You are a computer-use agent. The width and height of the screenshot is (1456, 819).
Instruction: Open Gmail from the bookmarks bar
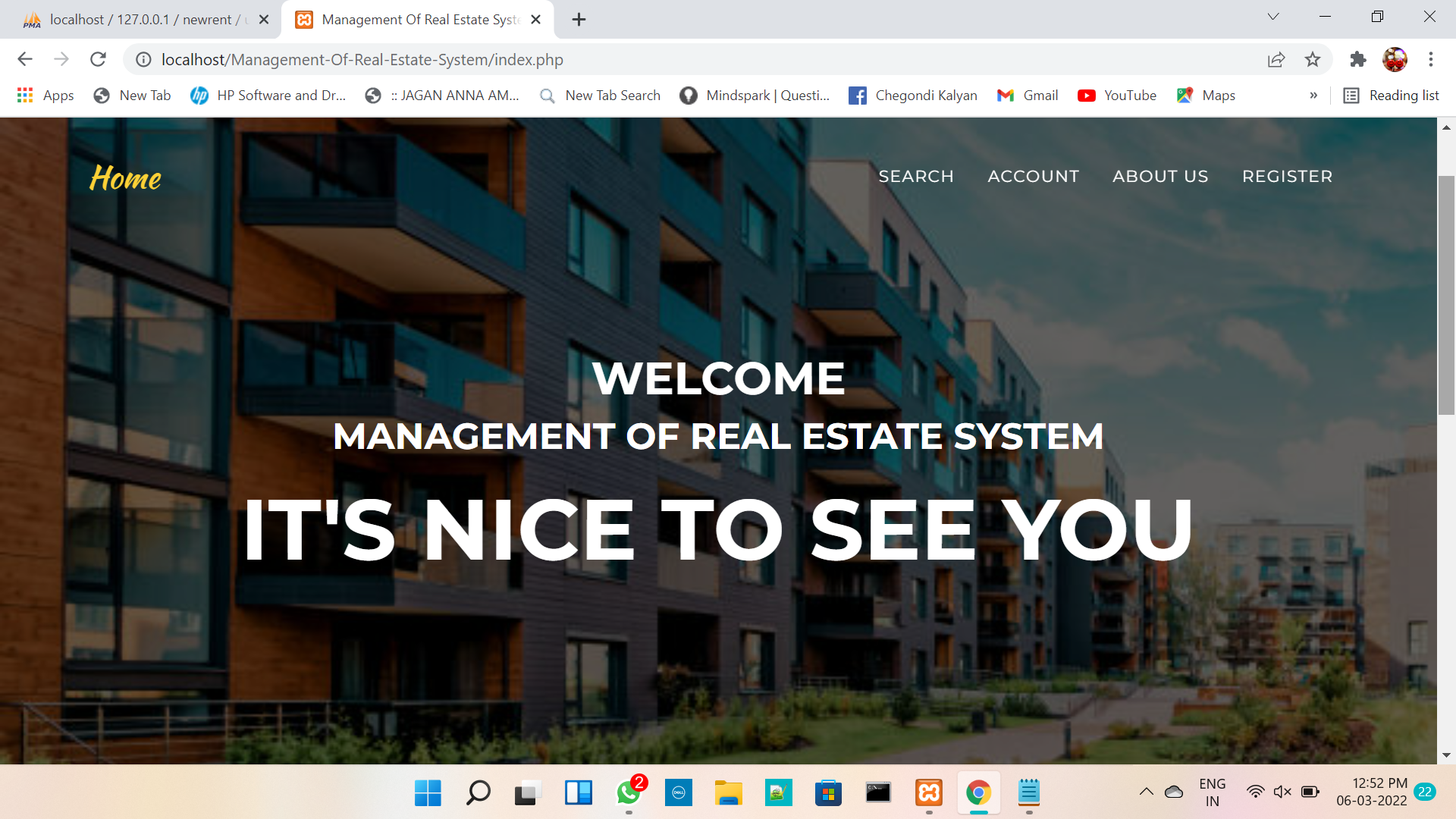tap(1027, 96)
